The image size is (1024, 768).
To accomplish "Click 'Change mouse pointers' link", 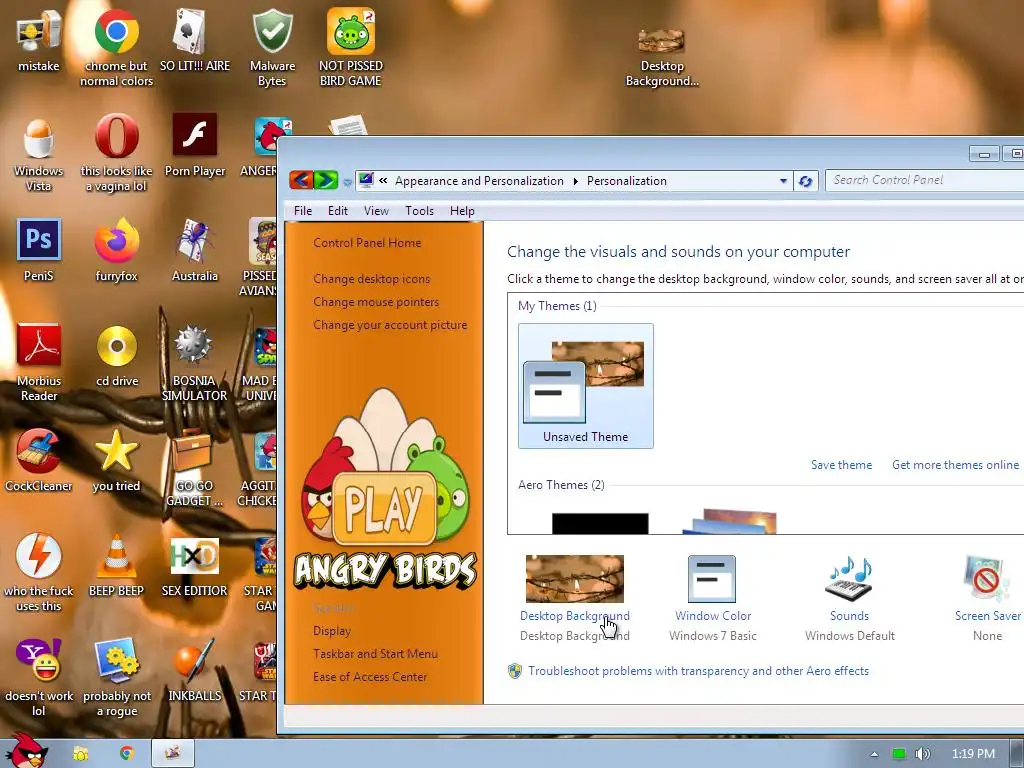I will (376, 302).
